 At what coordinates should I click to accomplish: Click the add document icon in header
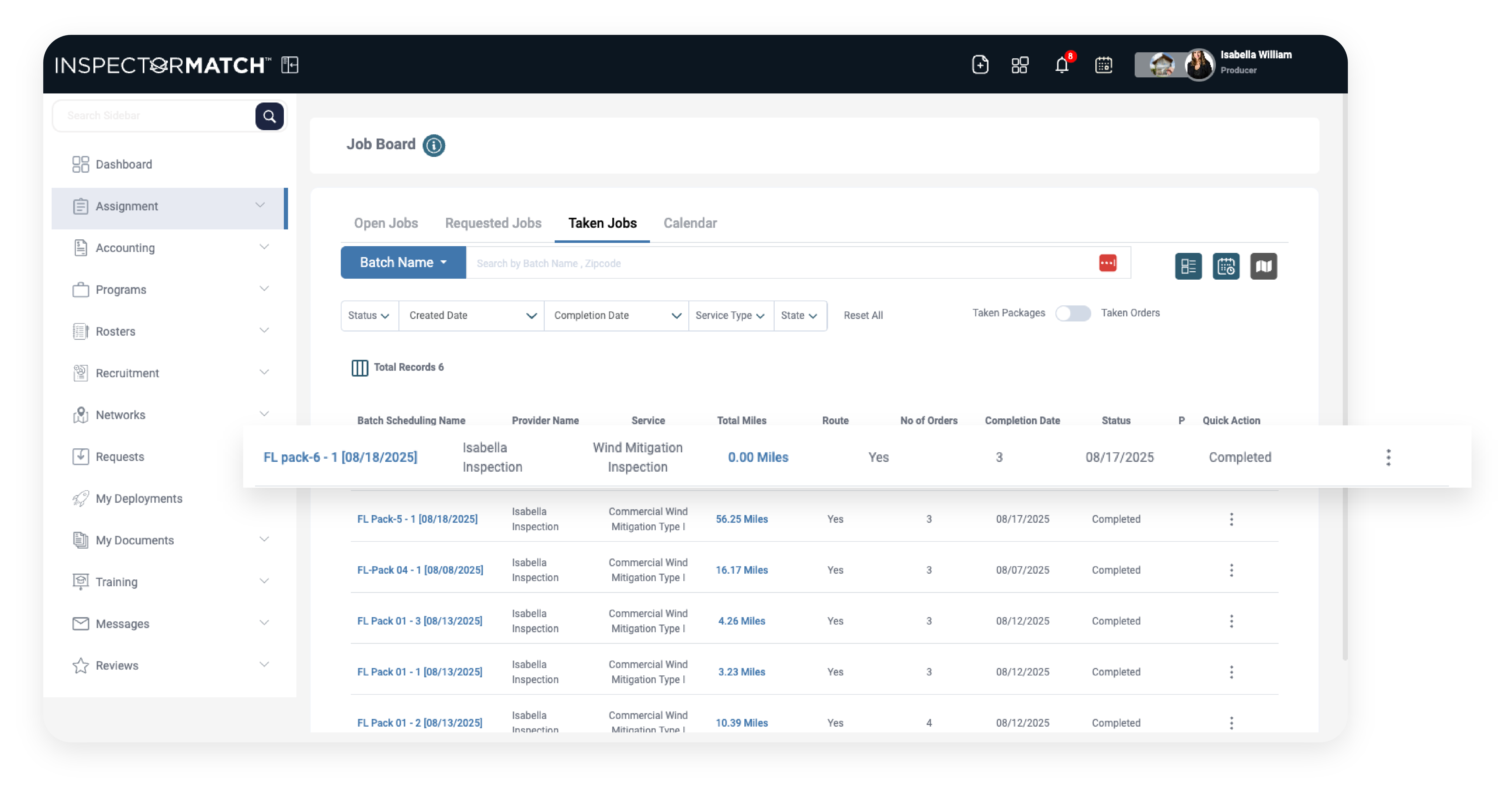coord(980,65)
